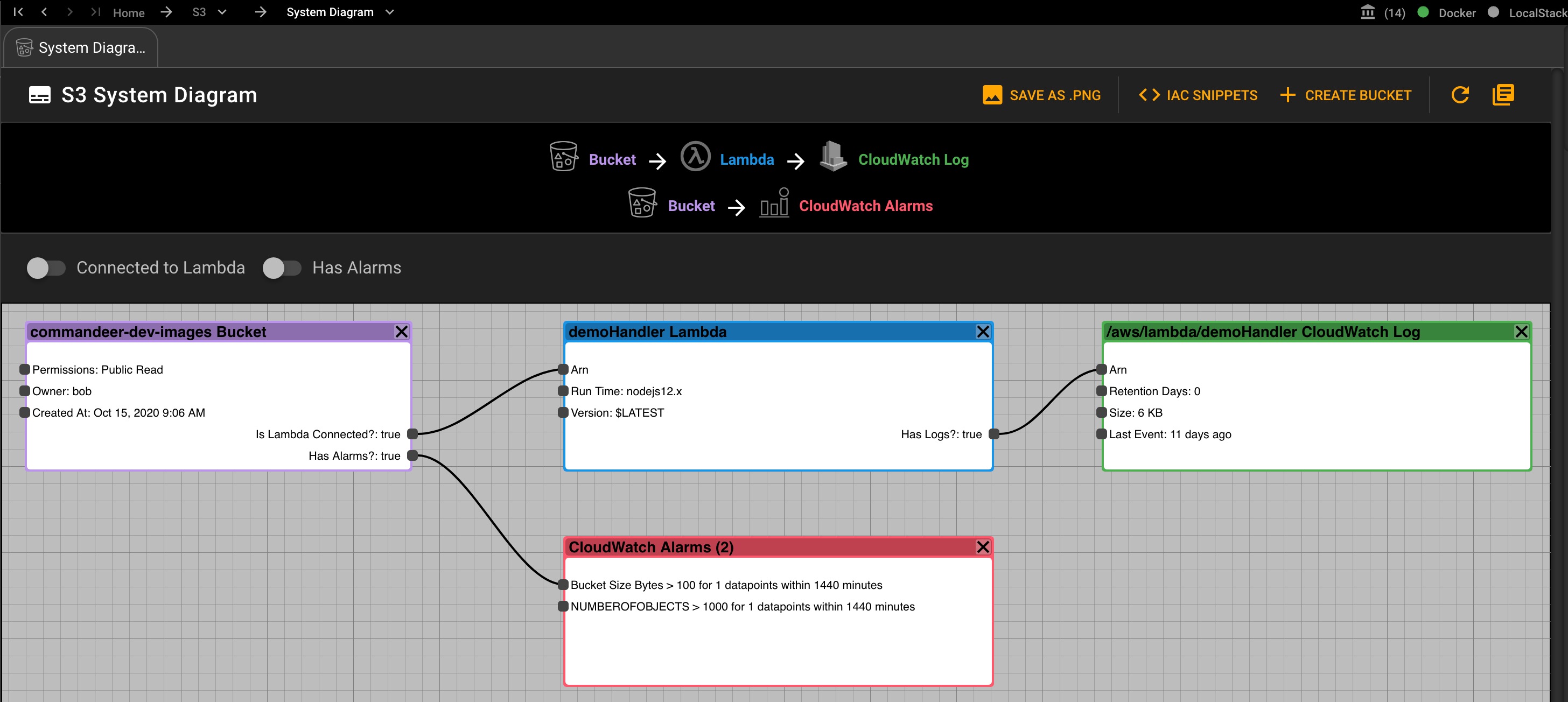
Task: Click Create Bucket button
Action: [1345, 95]
